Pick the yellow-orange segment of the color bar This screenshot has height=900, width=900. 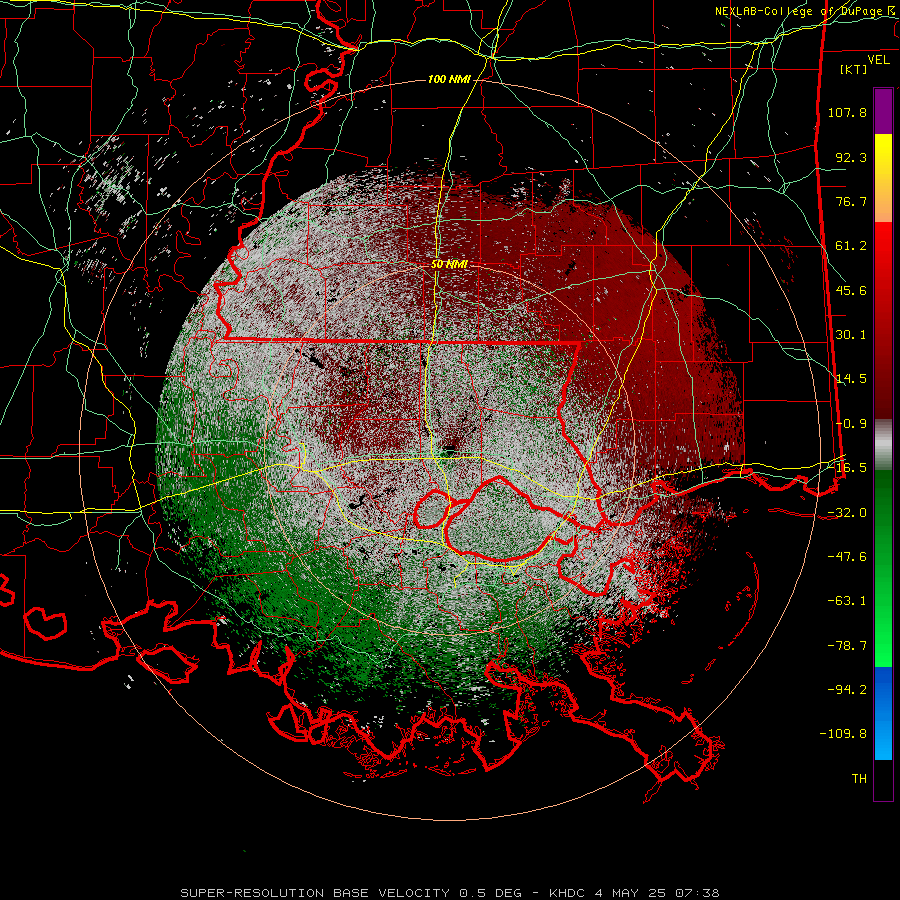tap(883, 178)
